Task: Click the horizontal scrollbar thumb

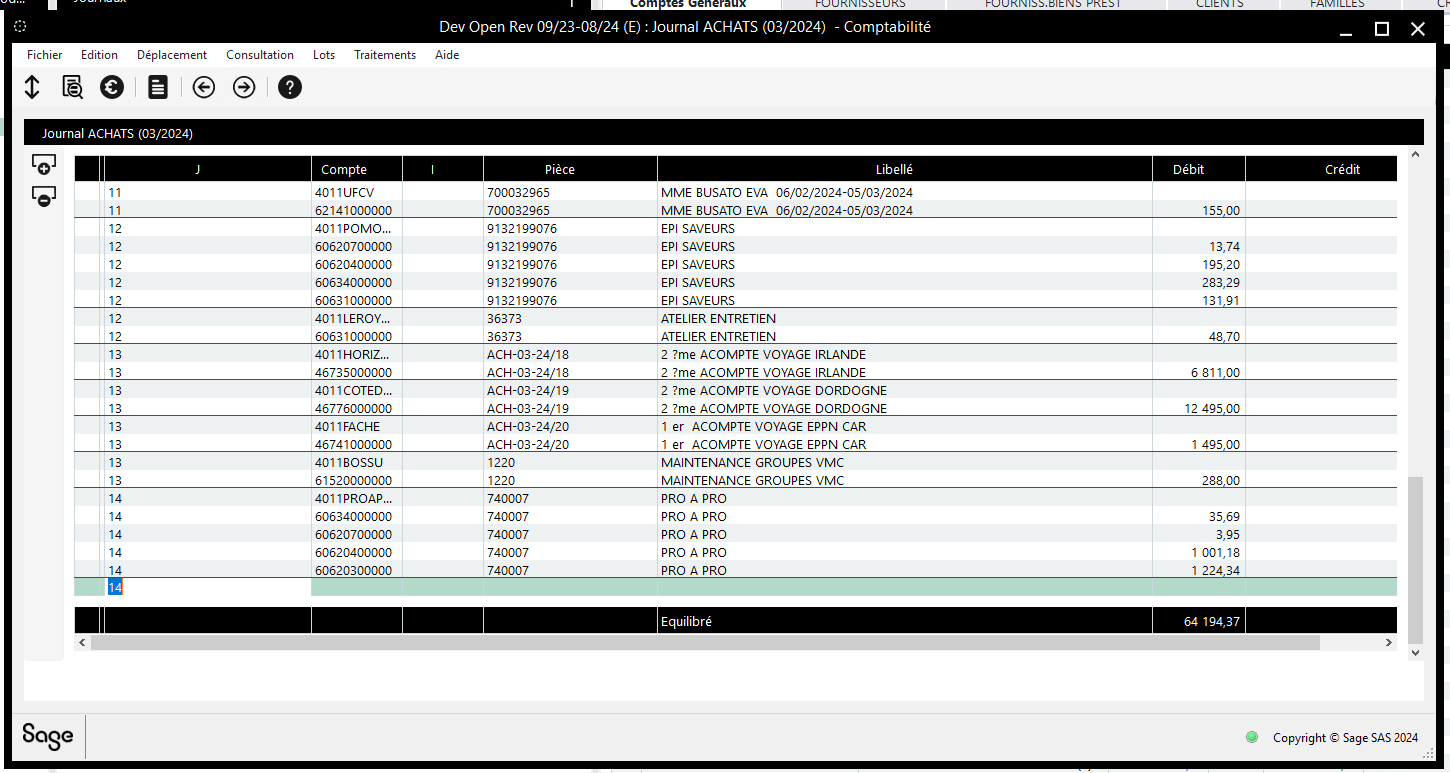Action: tap(705, 642)
